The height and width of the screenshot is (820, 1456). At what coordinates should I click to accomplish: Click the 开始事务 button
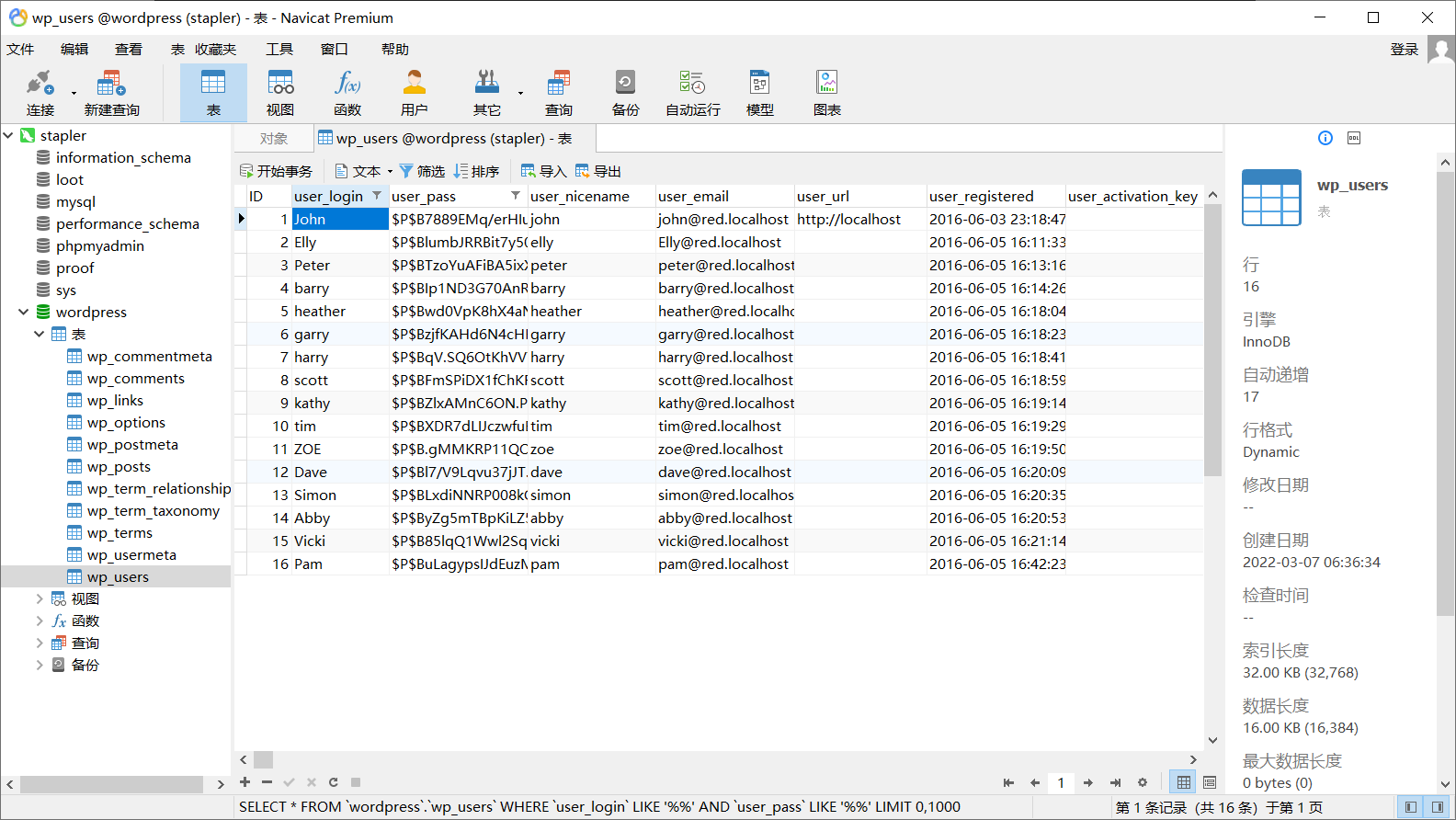click(276, 171)
